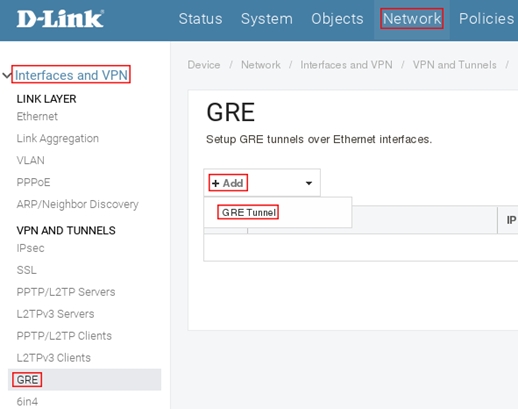Switch to the Status tab
The image size is (518, 409).
point(200,19)
